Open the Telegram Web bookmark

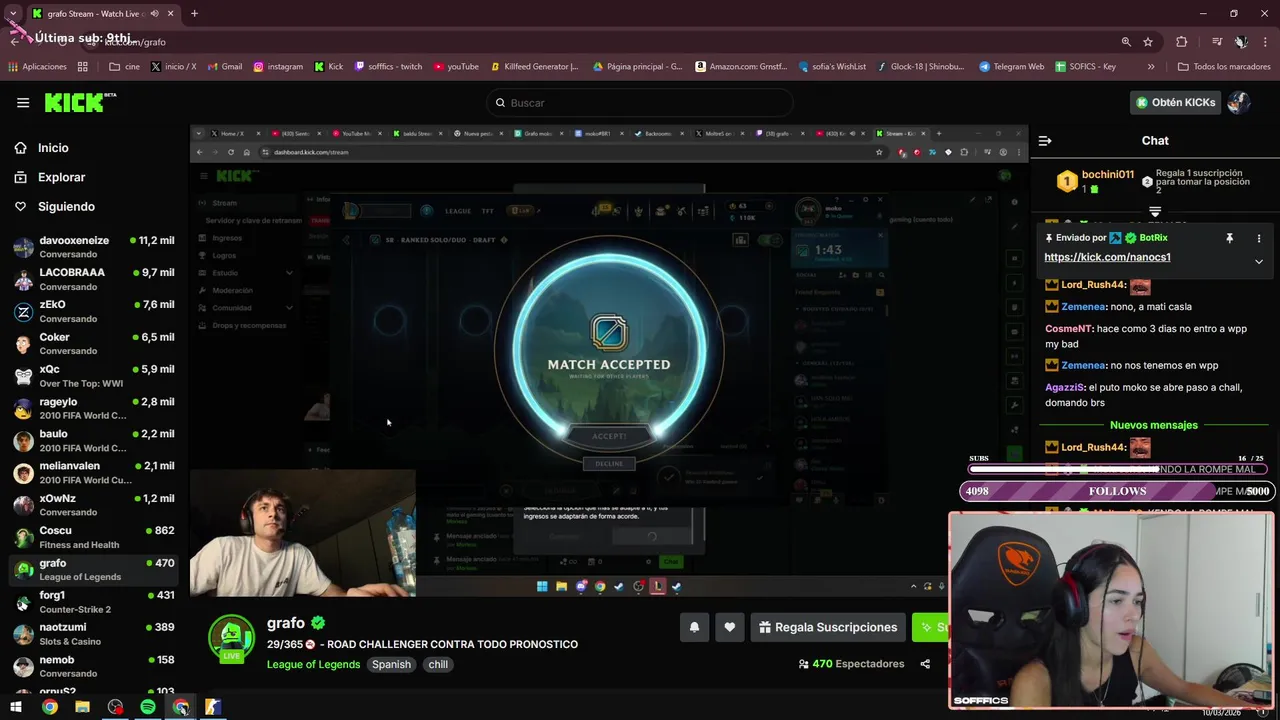(x=1011, y=67)
